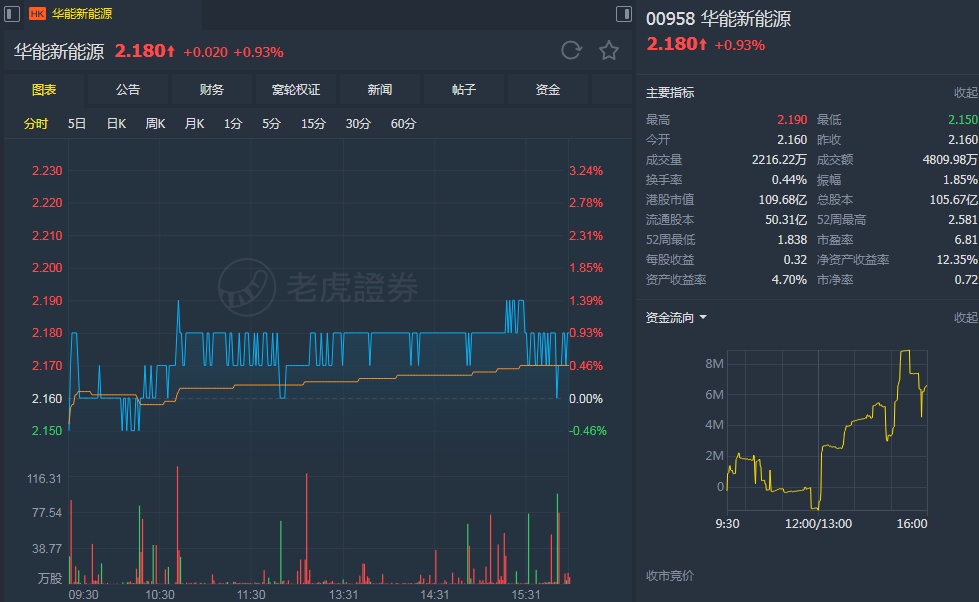
Task: Click the 市净率 value 0.72
Action: pyautogui.click(x=966, y=279)
